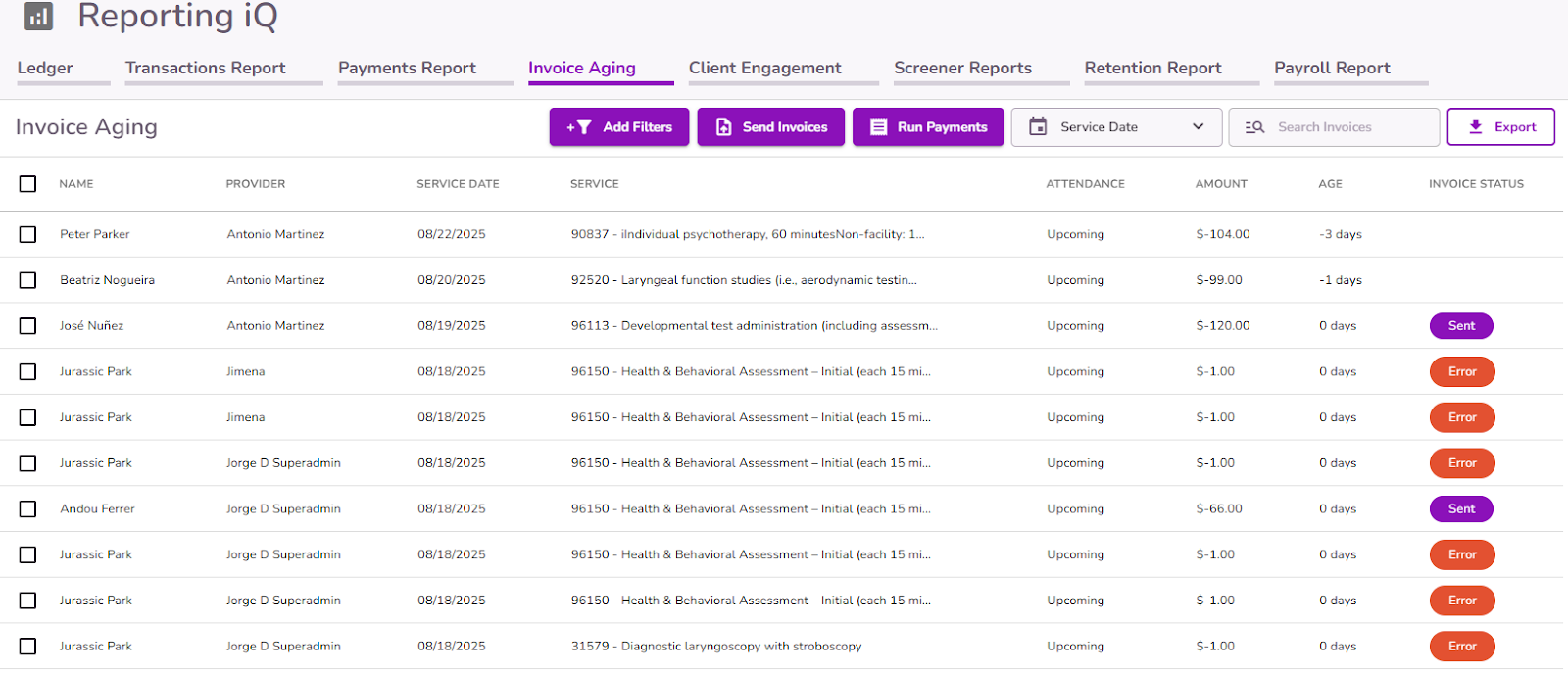The image size is (1568, 673).
Task: Click the calendar icon beside Service Date
Action: coord(1038,126)
